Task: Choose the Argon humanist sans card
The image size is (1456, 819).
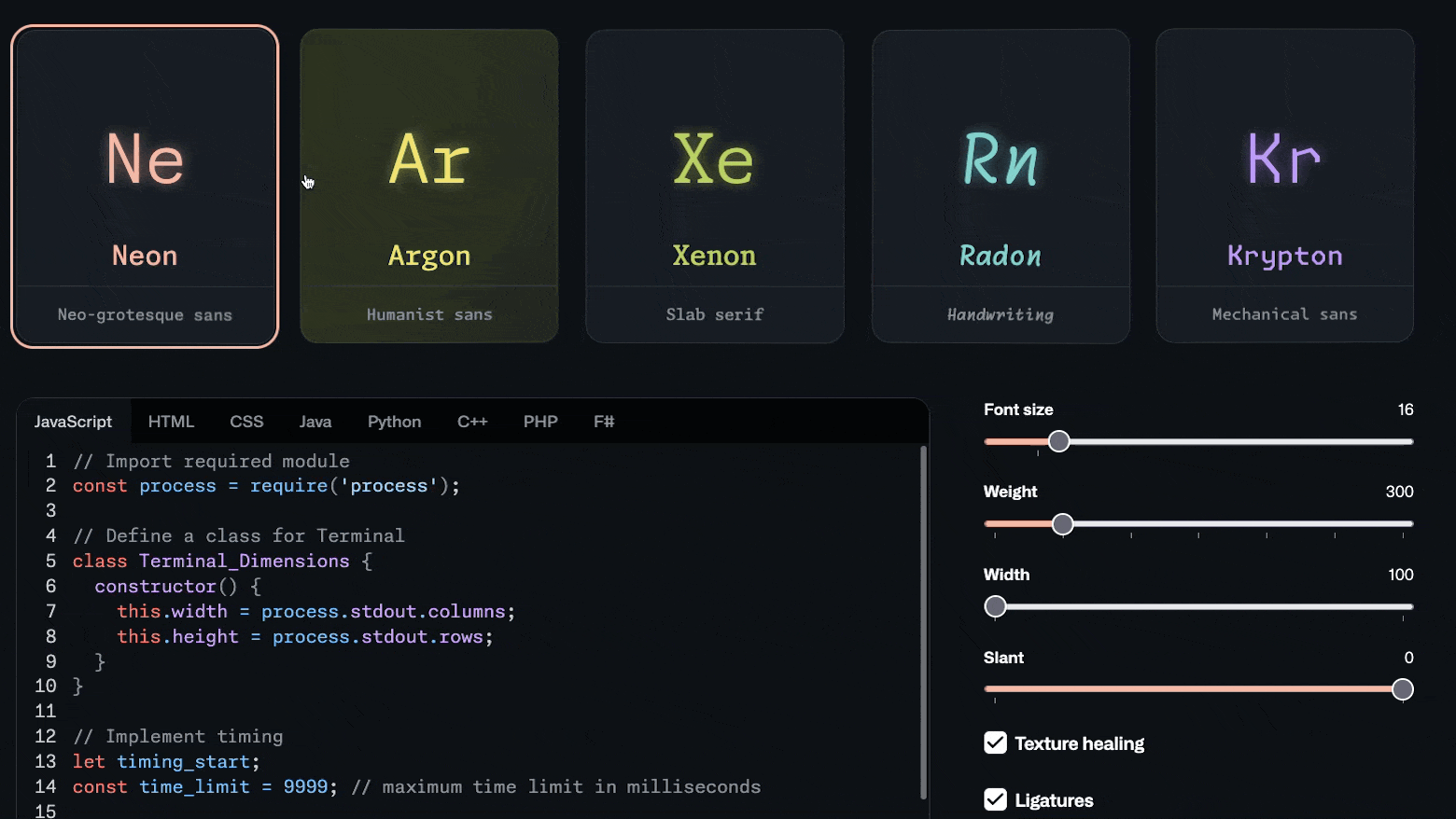Action: point(429,187)
